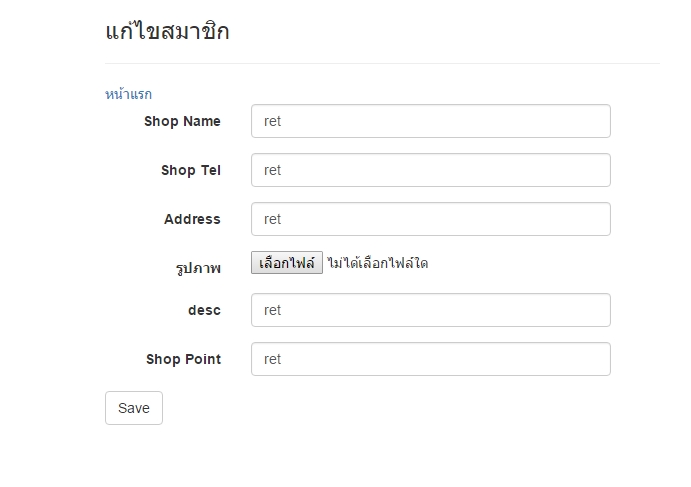Viewport: 691px width, 487px height.
Task: Click the Shop Name input field
Action: 430,121
